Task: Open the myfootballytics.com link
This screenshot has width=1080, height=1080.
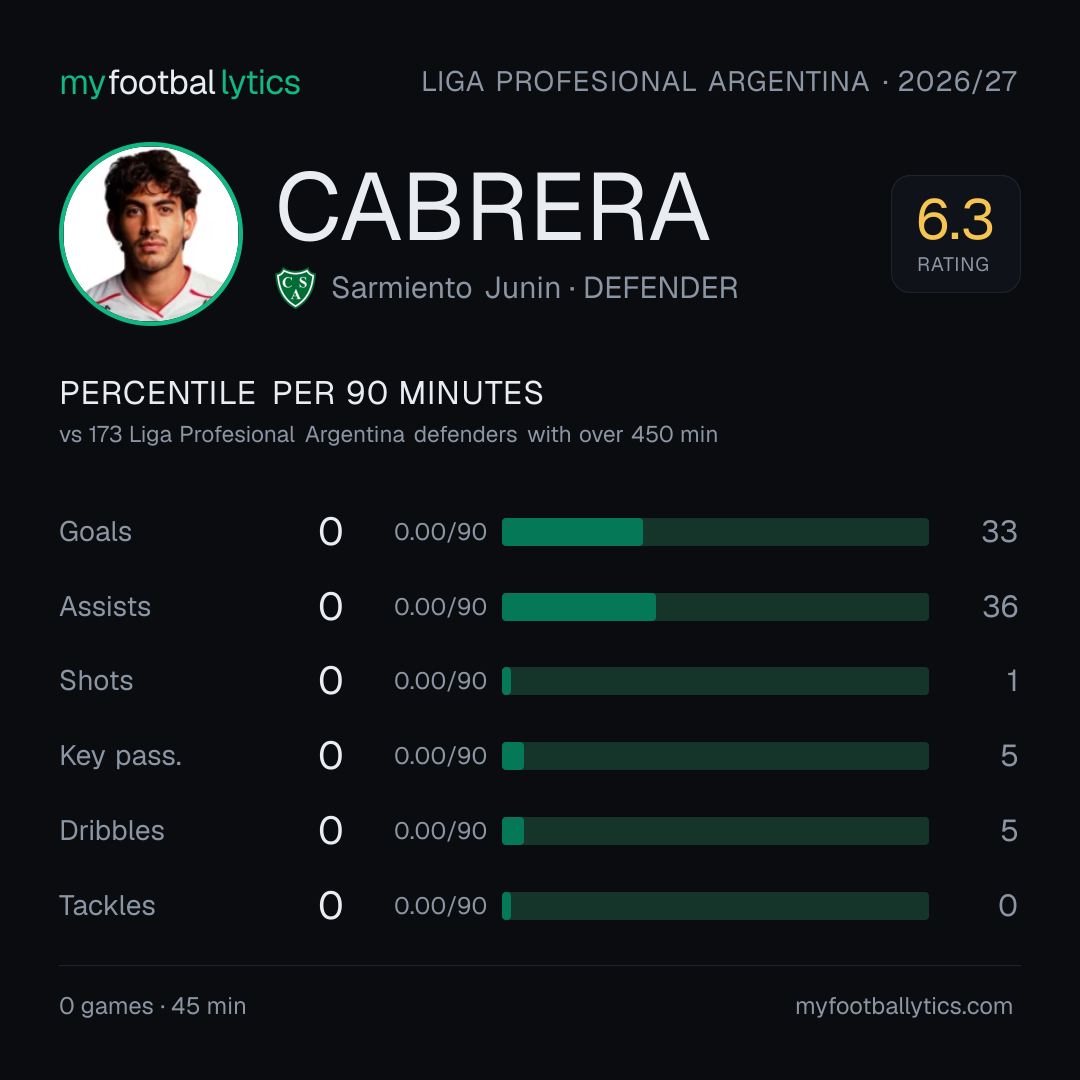Action: (x=904, y=1006)
